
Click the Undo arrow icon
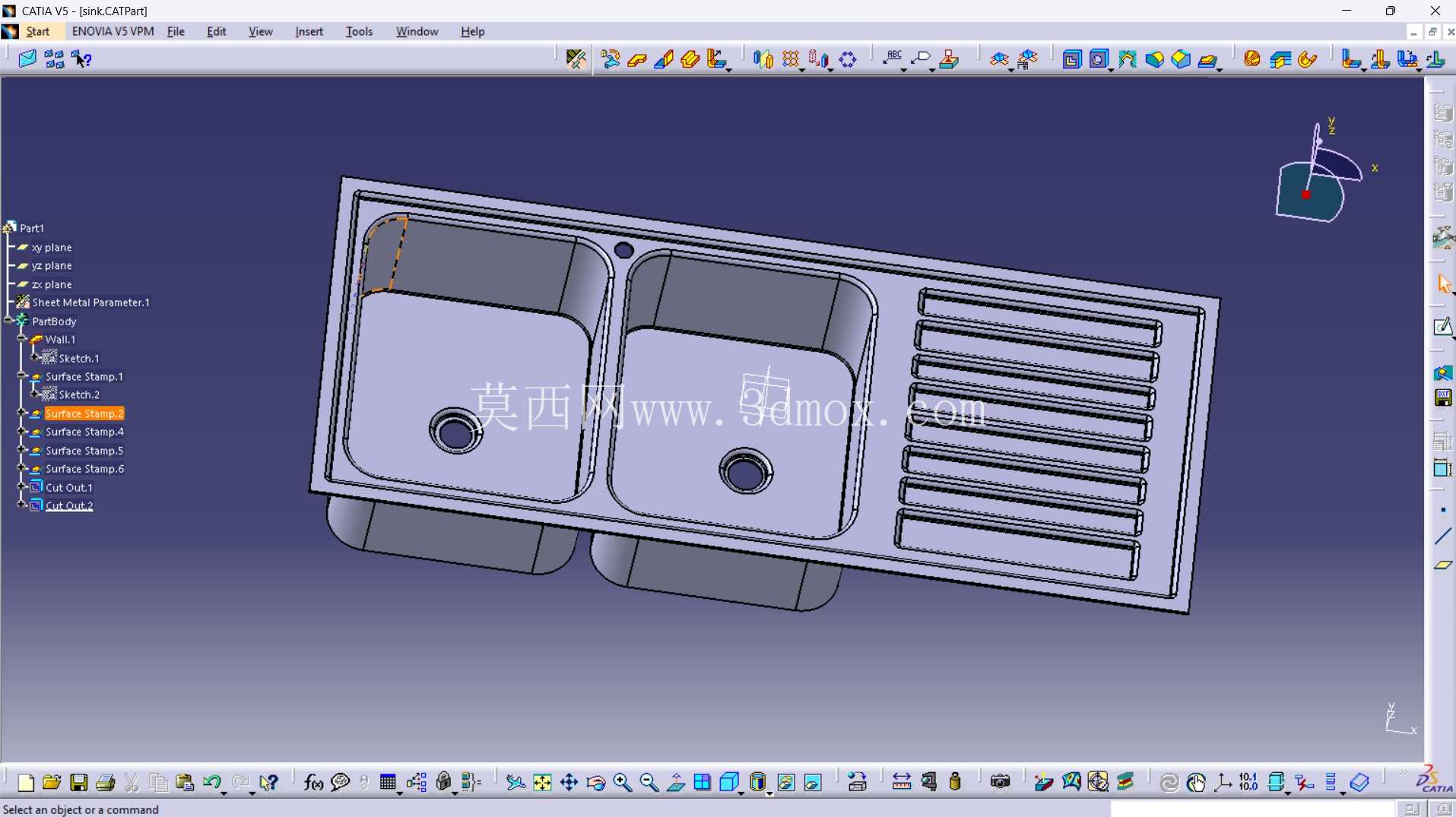(x=211, y=782)
